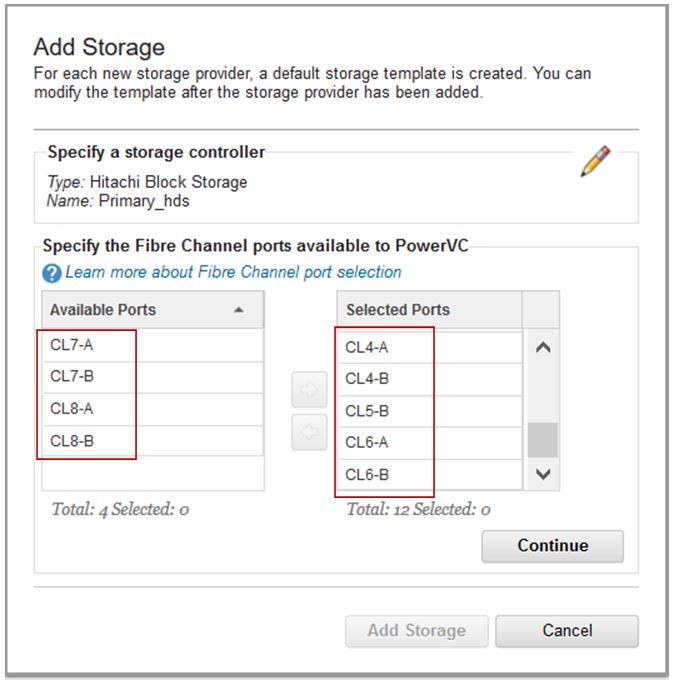Click the right arrow to move ports to Selected
Image resolution: width=674 pixels, height=681 pixels.
pos(309,390)
